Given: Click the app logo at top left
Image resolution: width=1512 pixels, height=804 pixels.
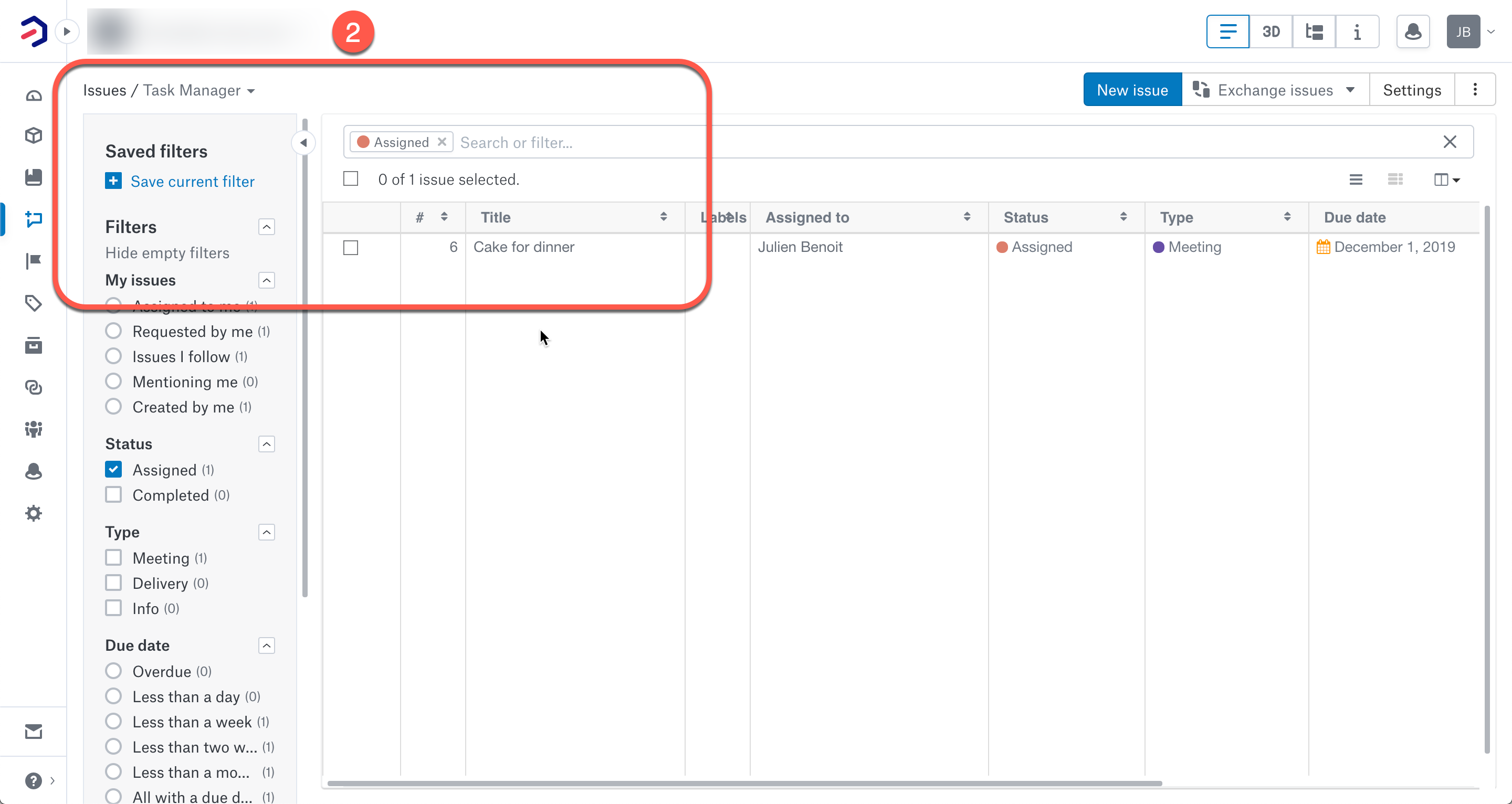Looking at the screenshot, I should click(x=34, y=31).
